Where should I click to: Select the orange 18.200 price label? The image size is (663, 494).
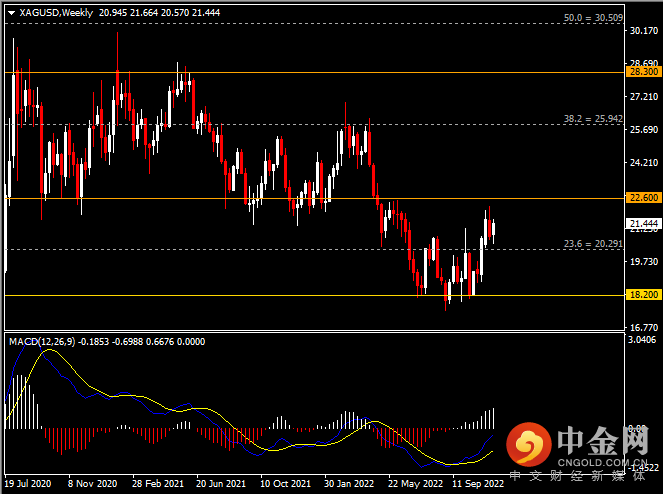click(x=641, y=295)
